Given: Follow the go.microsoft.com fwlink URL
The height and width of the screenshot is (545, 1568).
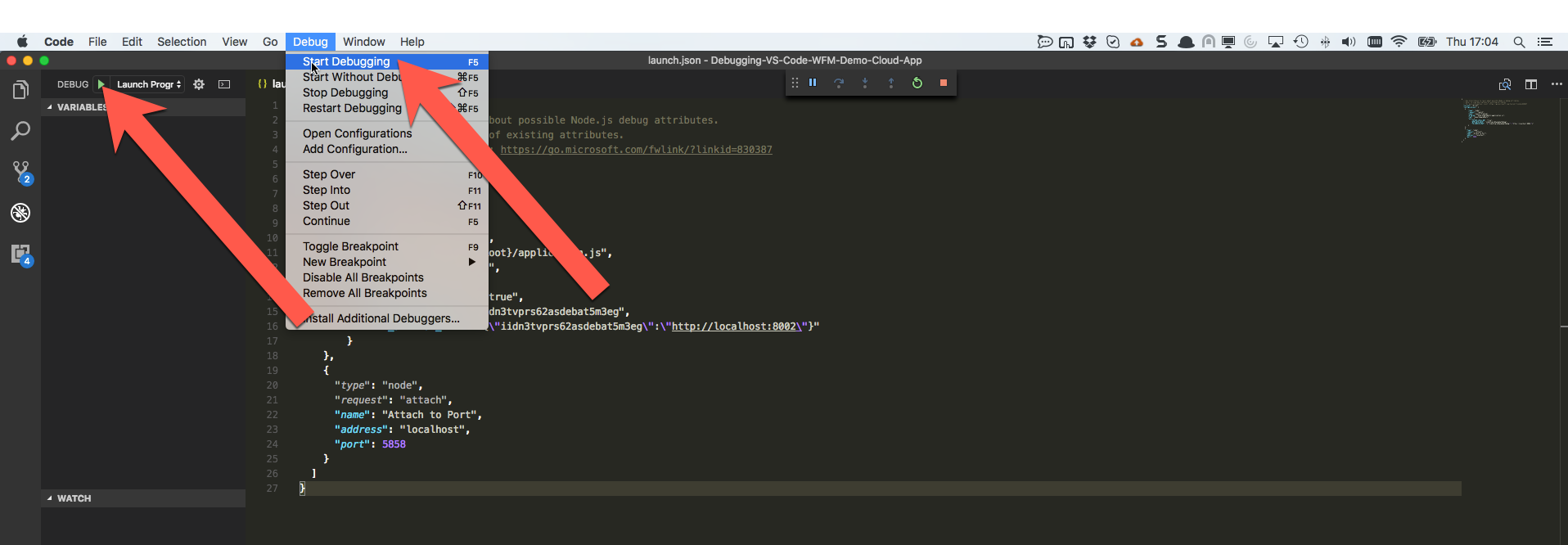Looking at the screenshot, I should click(x=636, y=150).
